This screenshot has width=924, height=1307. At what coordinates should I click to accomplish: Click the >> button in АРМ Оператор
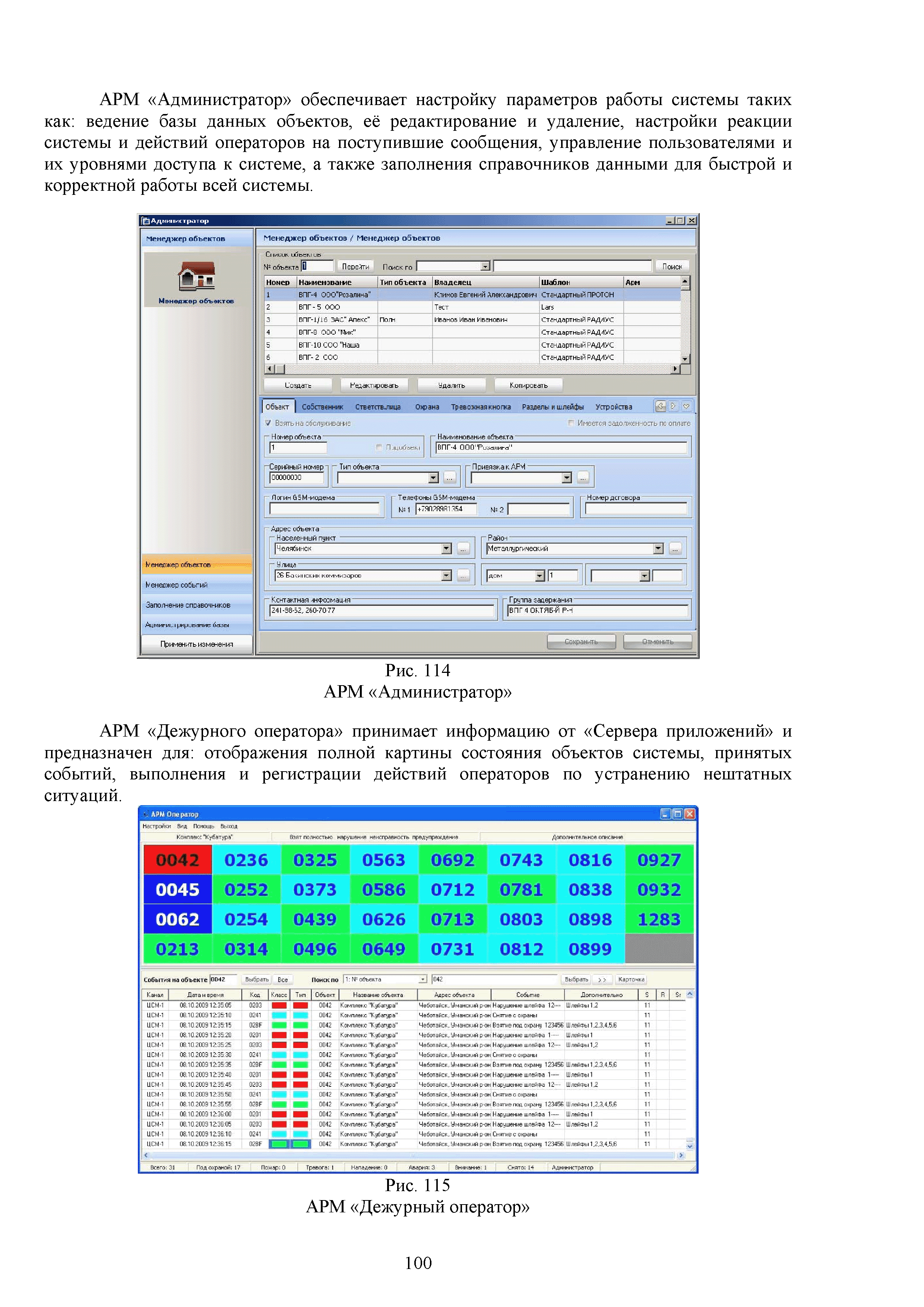[602, 980]
